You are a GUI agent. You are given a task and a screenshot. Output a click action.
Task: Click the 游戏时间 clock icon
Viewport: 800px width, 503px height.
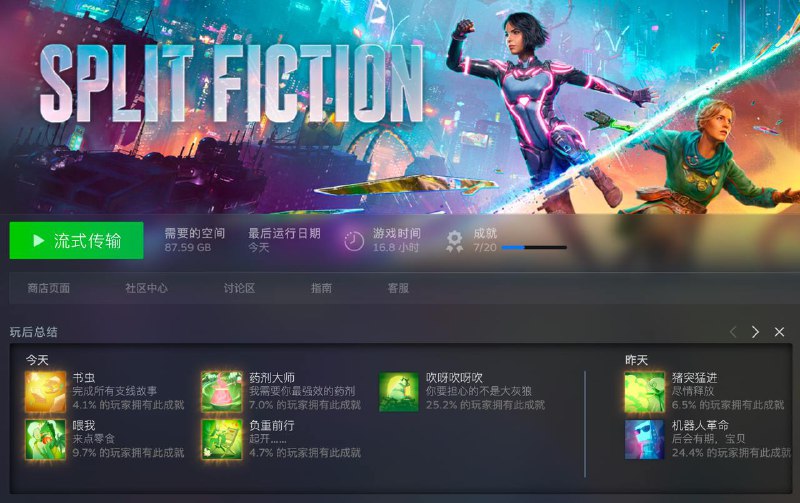[354, 241]
